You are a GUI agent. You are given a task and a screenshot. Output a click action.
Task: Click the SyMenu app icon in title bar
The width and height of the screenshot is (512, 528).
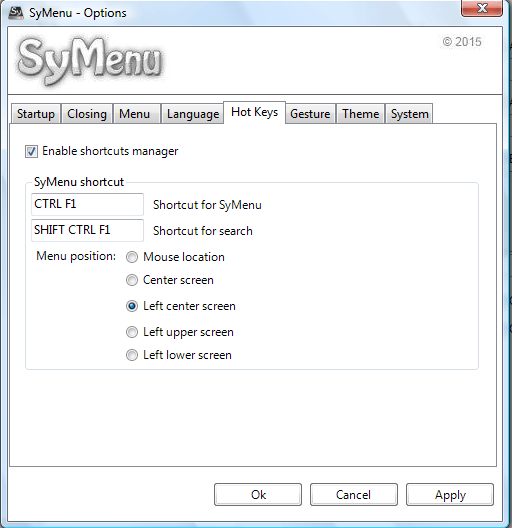[15, 12]
